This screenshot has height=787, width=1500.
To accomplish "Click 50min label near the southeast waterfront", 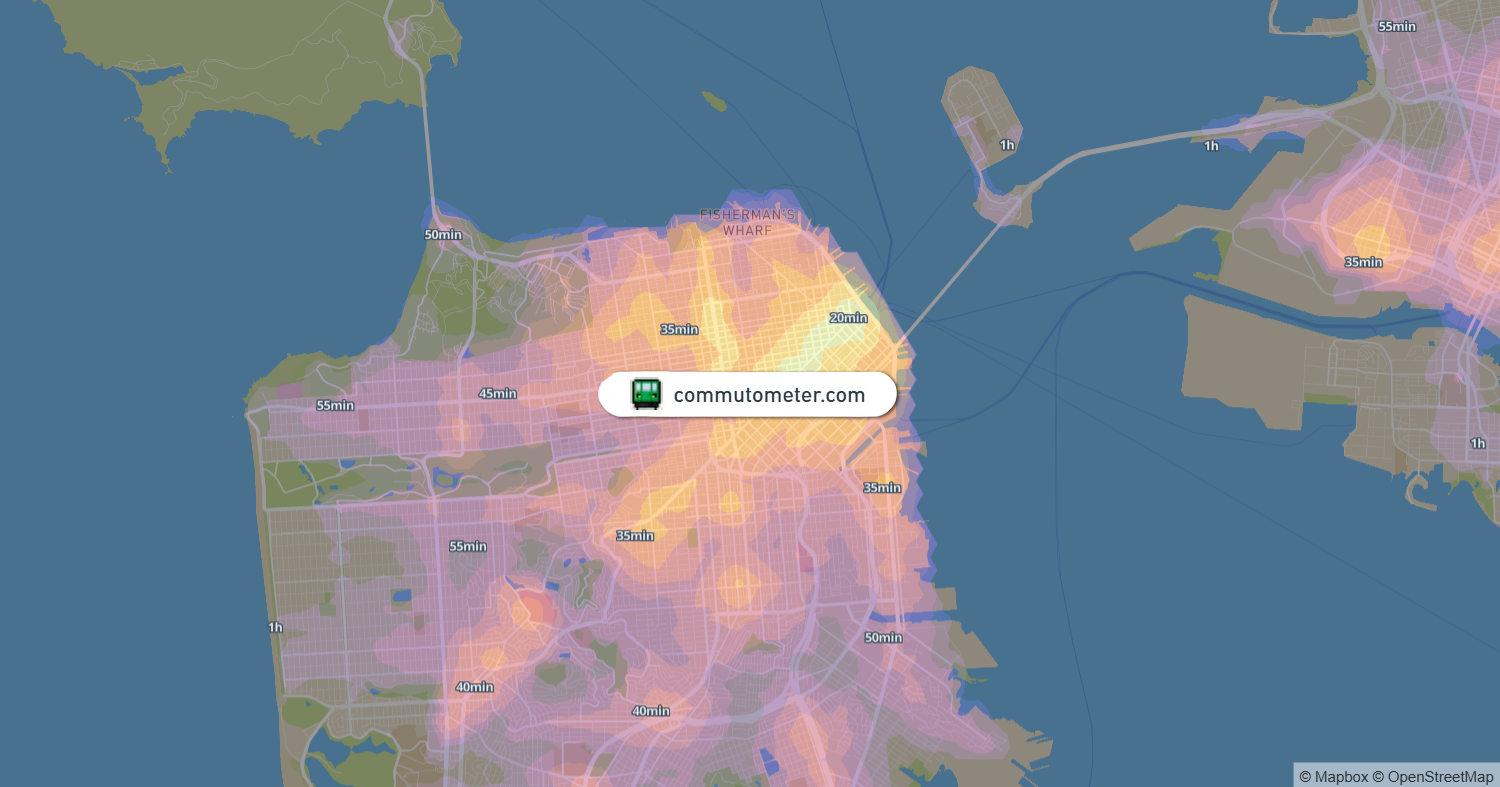I will [x=883, y=637].
